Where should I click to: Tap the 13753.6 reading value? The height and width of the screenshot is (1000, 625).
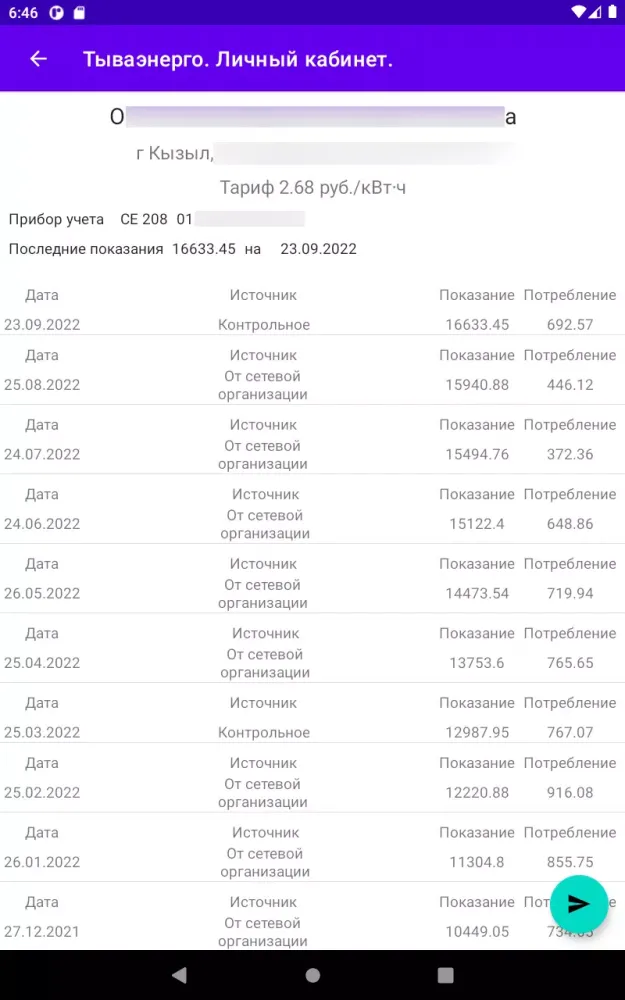point(477,663)
